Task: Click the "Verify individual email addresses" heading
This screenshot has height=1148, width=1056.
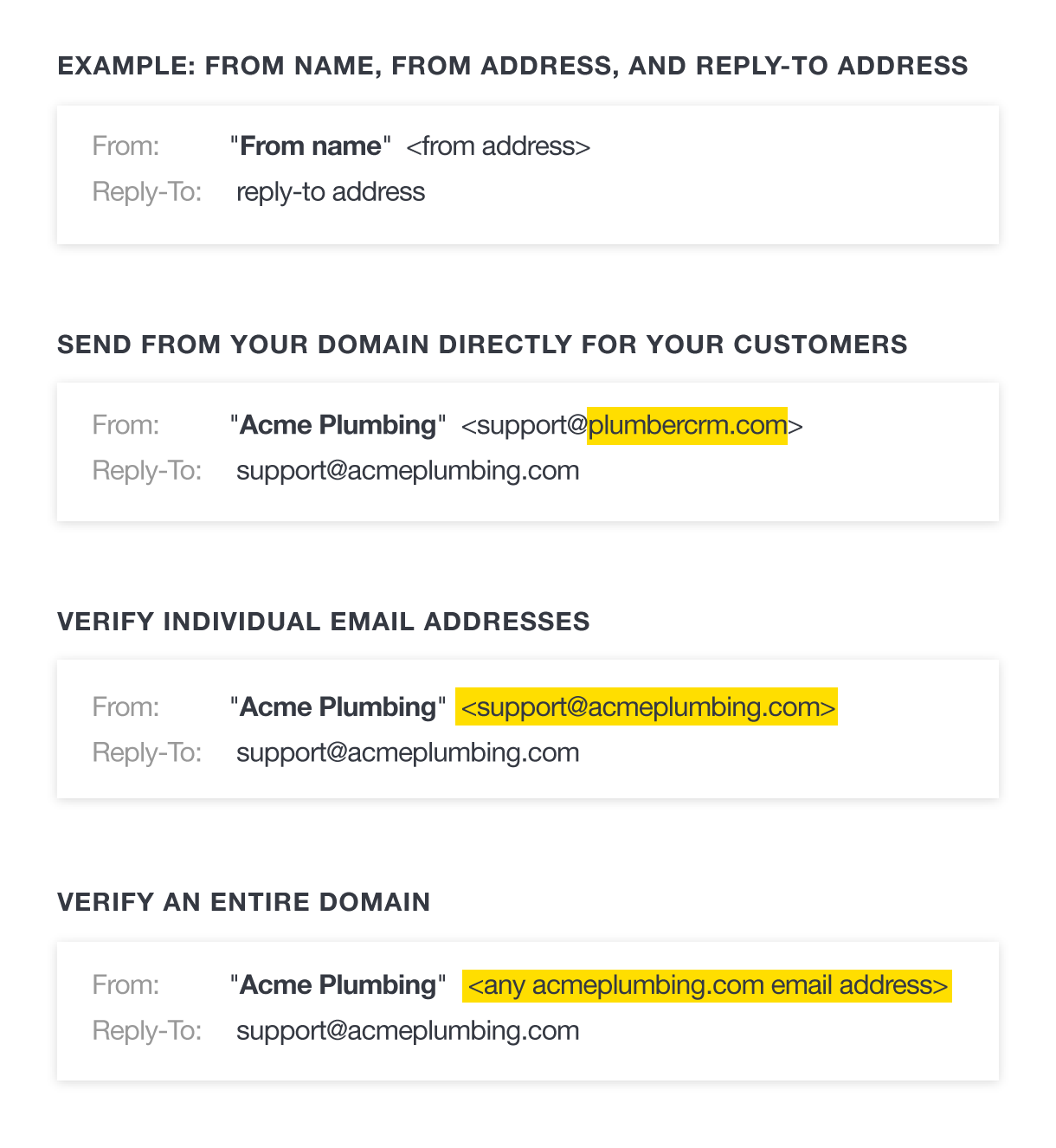Action: (x=324, y=622)
